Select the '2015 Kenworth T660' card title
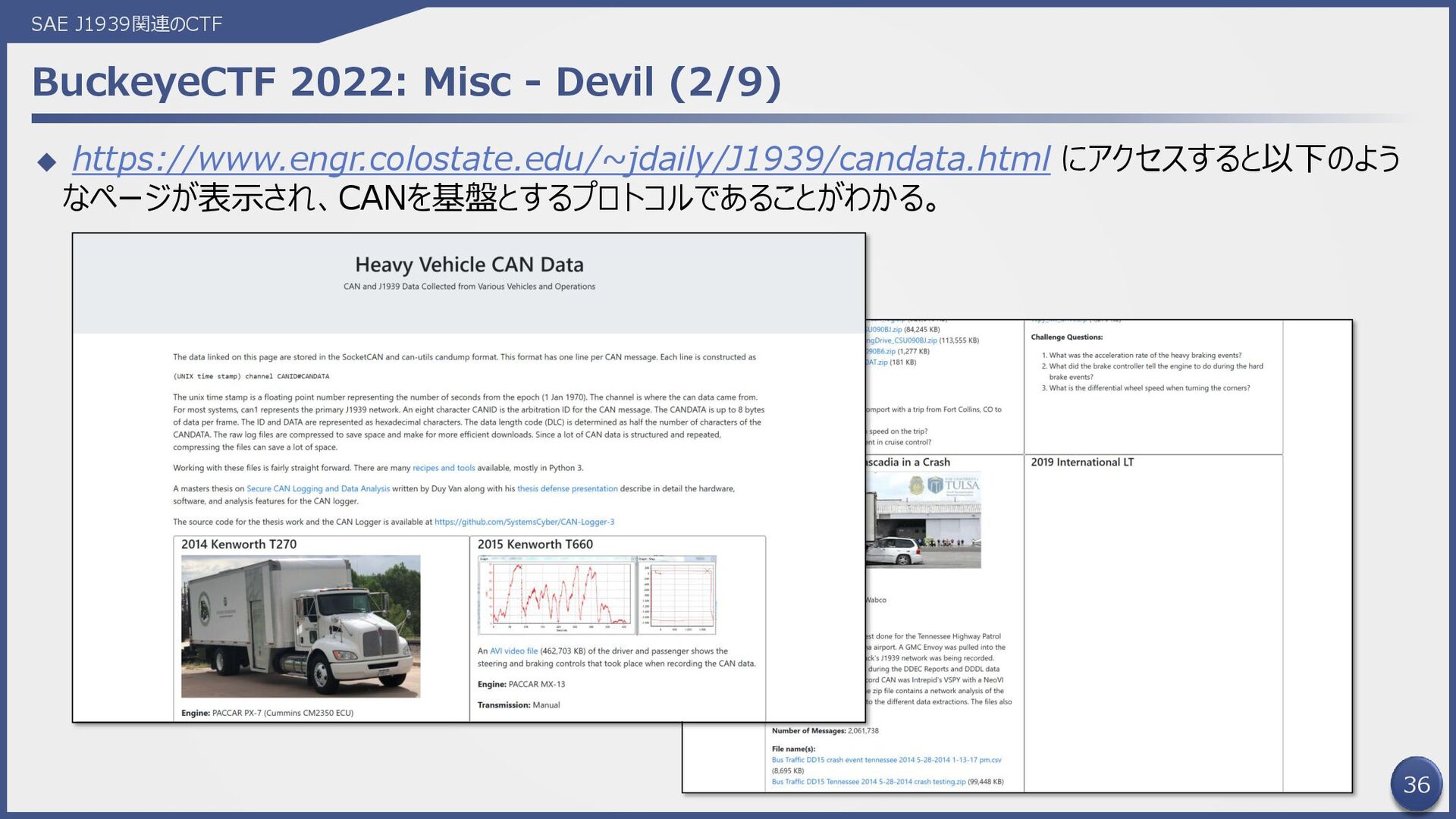1456x819 pixels. (535, 544)
